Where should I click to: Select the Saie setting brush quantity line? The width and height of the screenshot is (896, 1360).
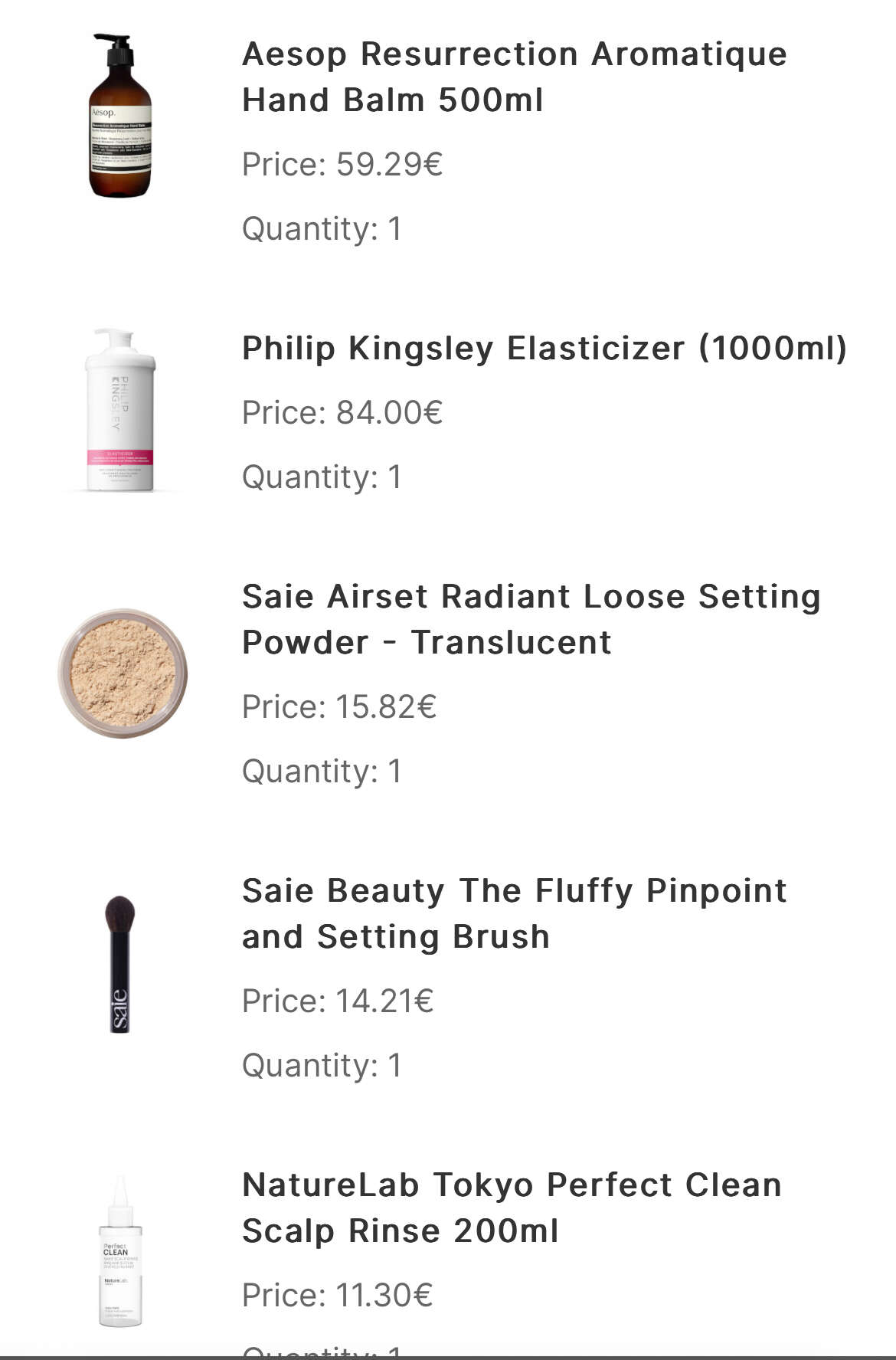coord(322,1065)
